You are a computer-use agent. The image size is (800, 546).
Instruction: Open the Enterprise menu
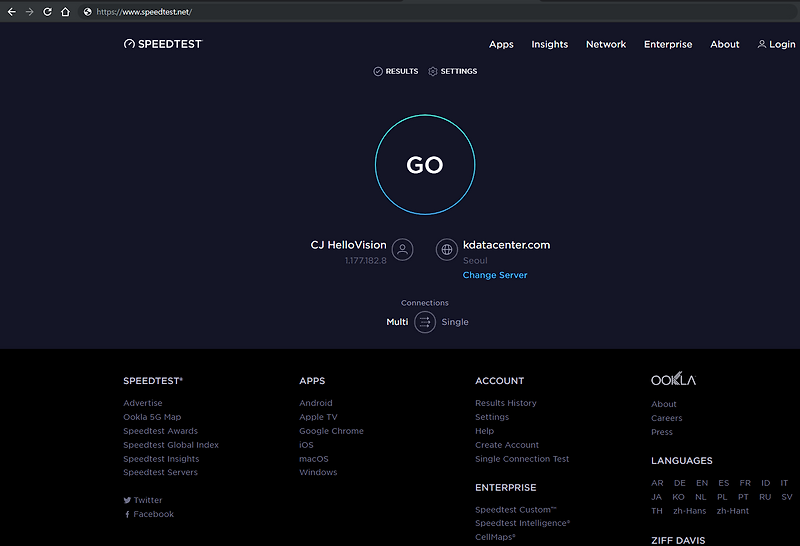pyautogui.click(x=668, y=44)
